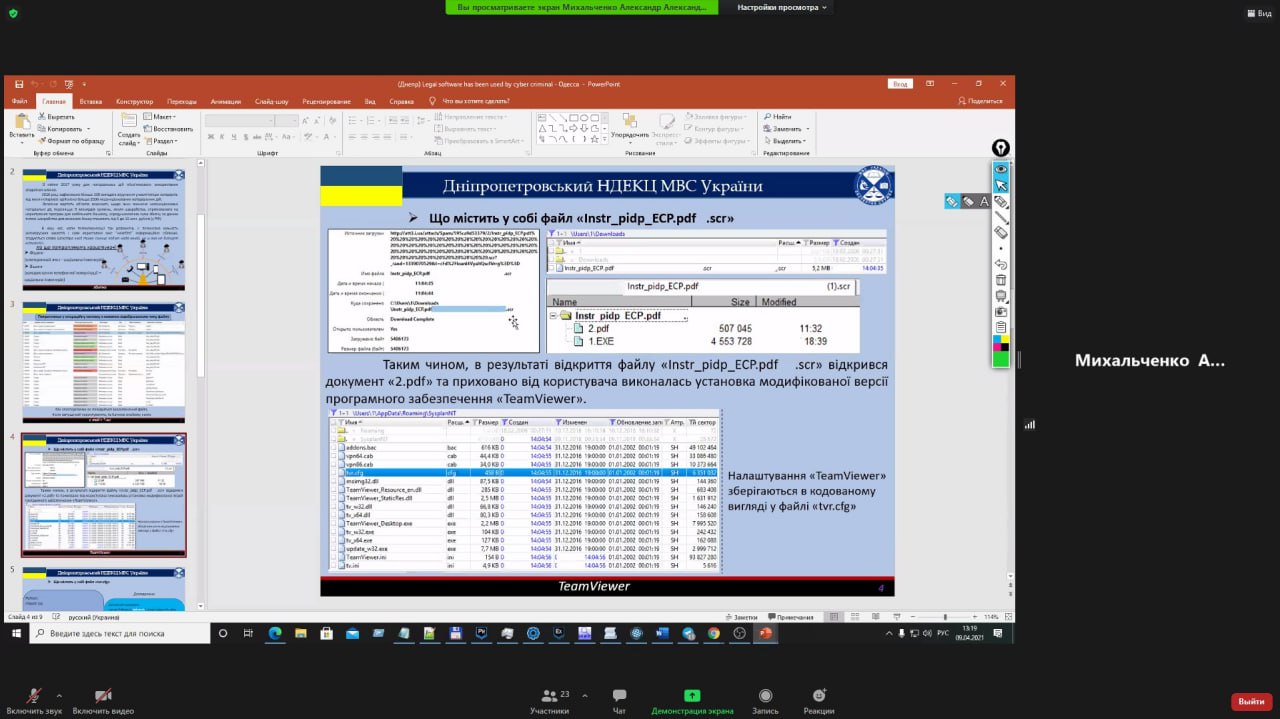Click Восстановить in the Слайды group
This screenshot has height=719, width=1280.
point(169,129)
